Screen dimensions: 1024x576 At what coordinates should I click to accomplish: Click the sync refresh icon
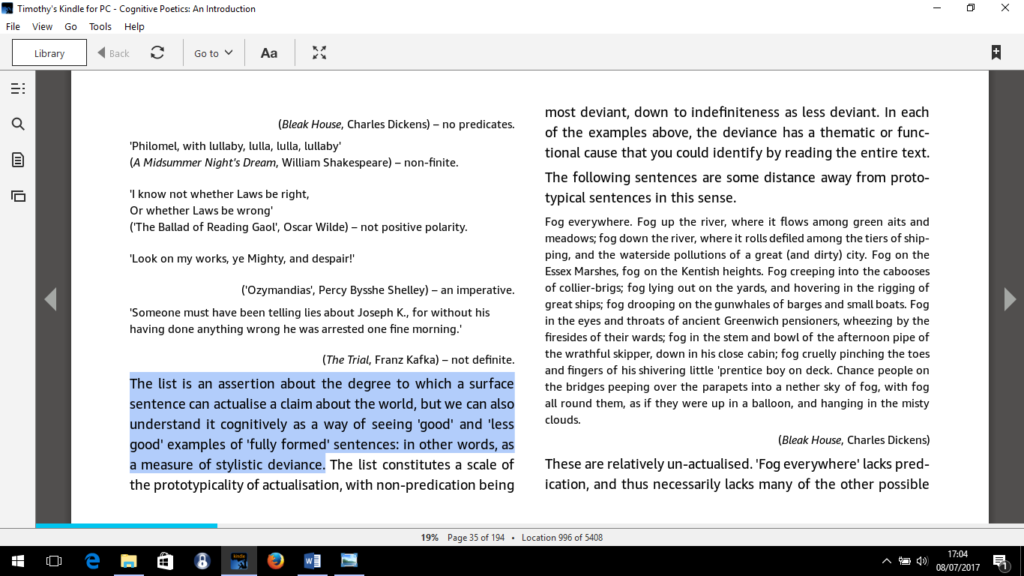157,53
